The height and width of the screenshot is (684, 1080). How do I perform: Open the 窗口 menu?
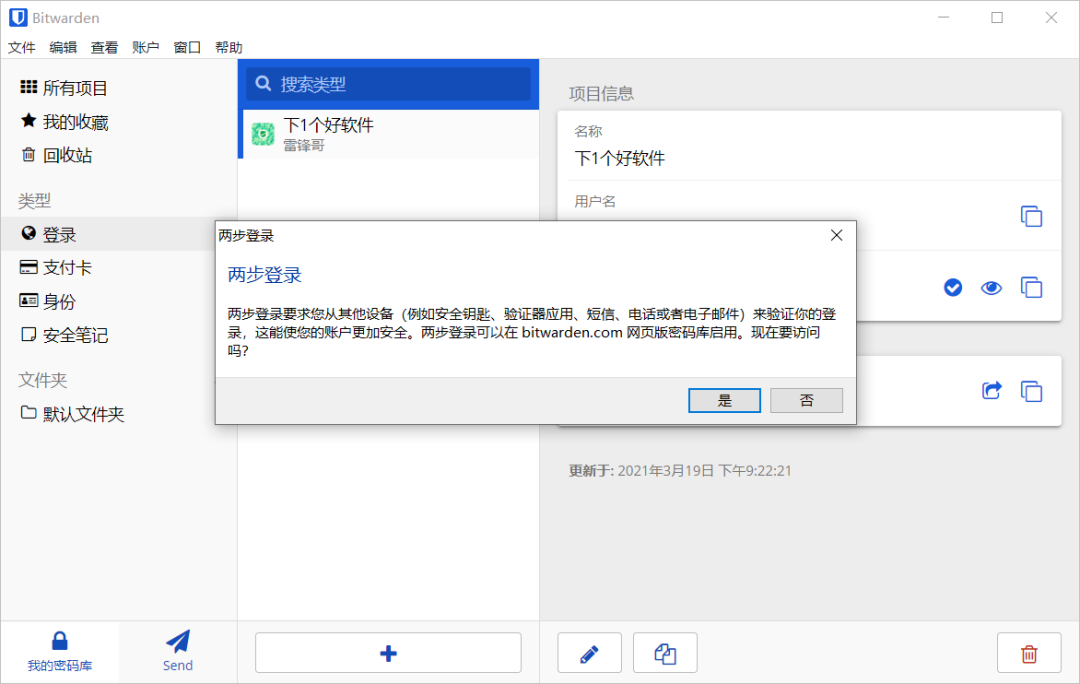click(x=187, y=48)
